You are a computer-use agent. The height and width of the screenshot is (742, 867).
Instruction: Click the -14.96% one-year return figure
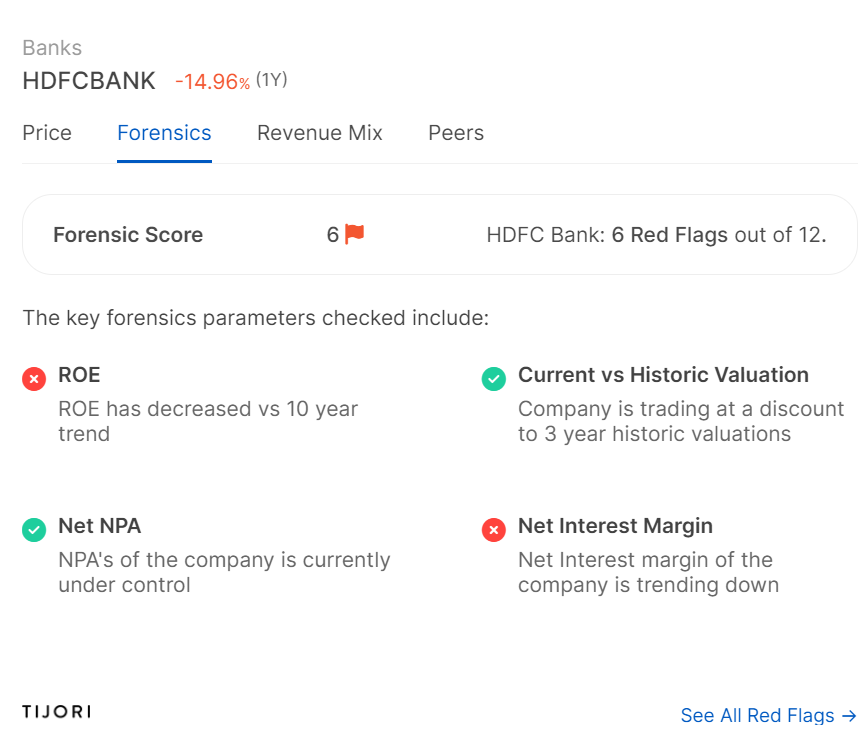[213, 82]
